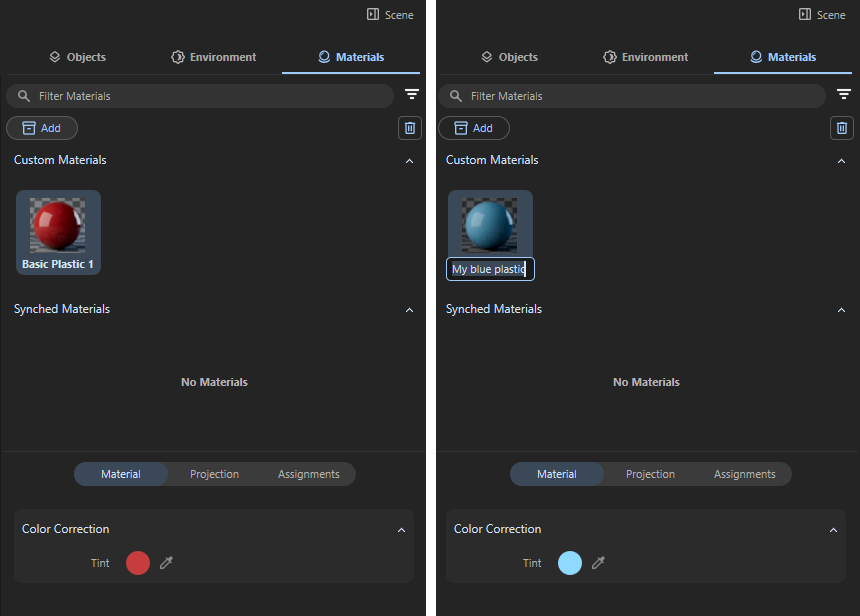Open the Environment tab

213,57
